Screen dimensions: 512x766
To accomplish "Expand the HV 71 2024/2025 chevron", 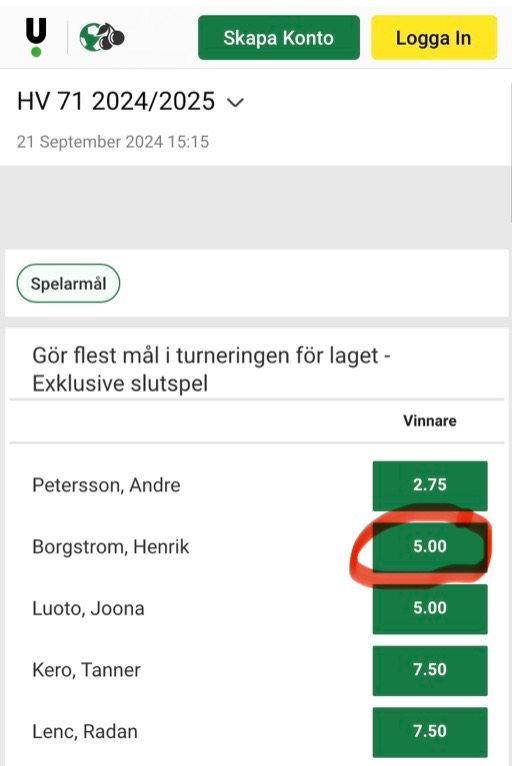I will pyautogui.click(x=235, y=103).
